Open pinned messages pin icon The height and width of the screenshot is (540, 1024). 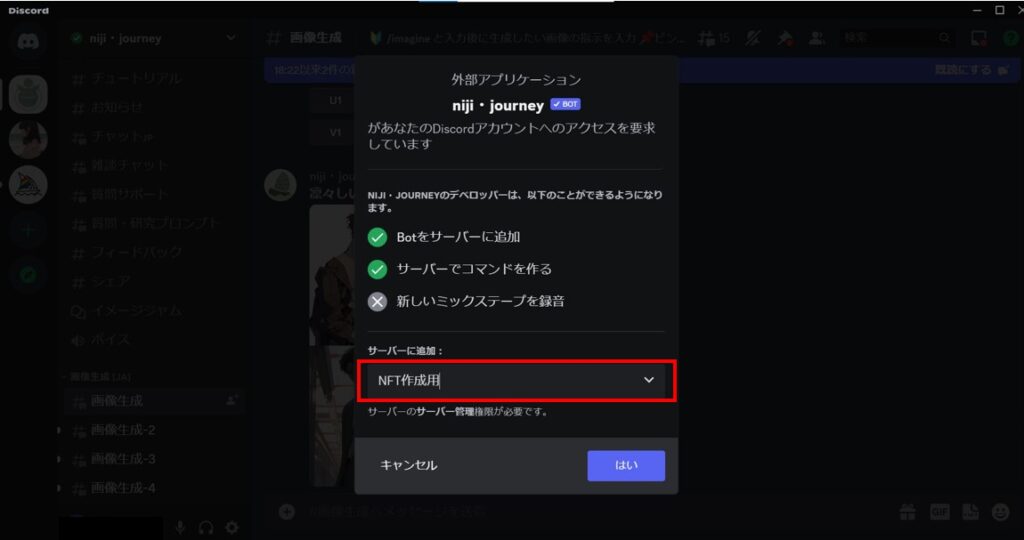coord(784,39)
